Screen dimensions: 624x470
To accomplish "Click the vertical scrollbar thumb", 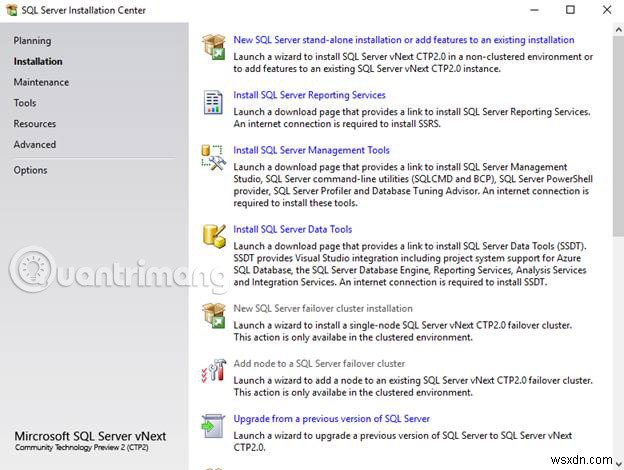I will pos(618,136).
